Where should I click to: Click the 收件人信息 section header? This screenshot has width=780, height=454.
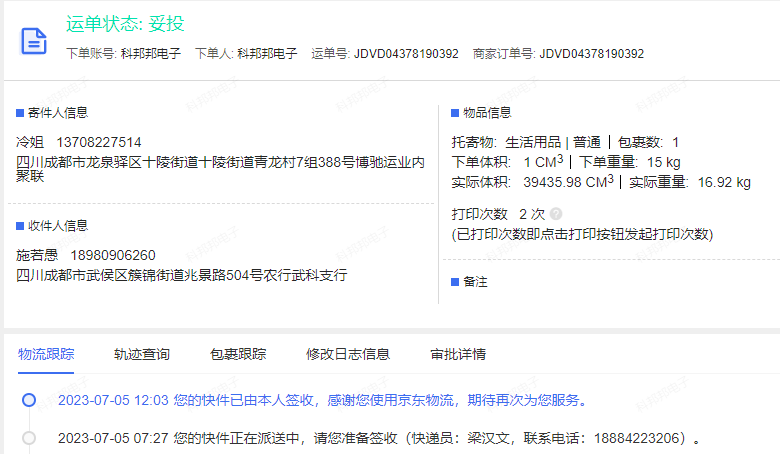[52, 226]
